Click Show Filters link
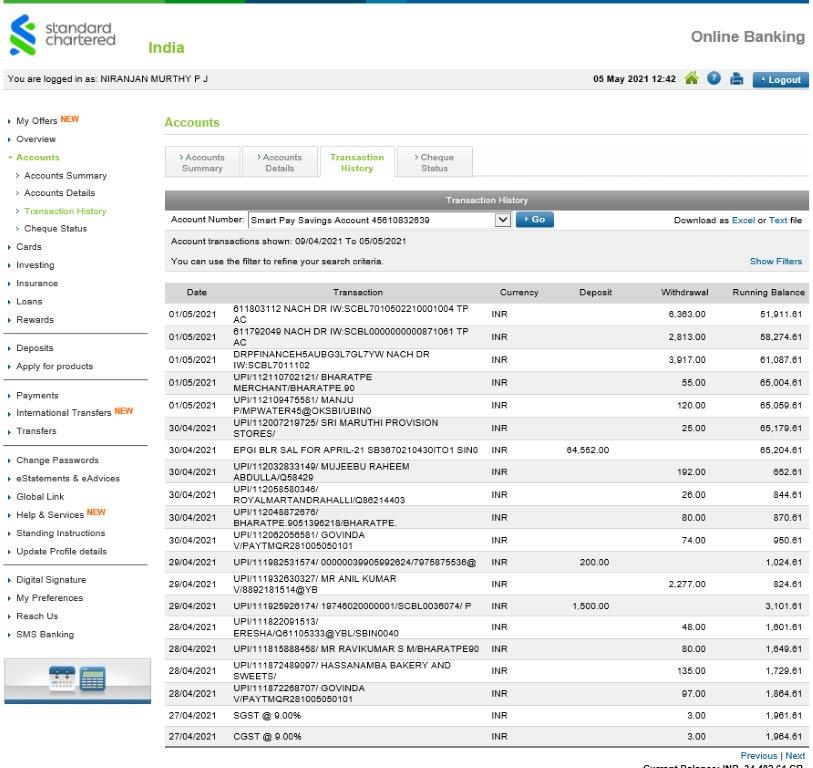813x768 pixels. (776, 261)
